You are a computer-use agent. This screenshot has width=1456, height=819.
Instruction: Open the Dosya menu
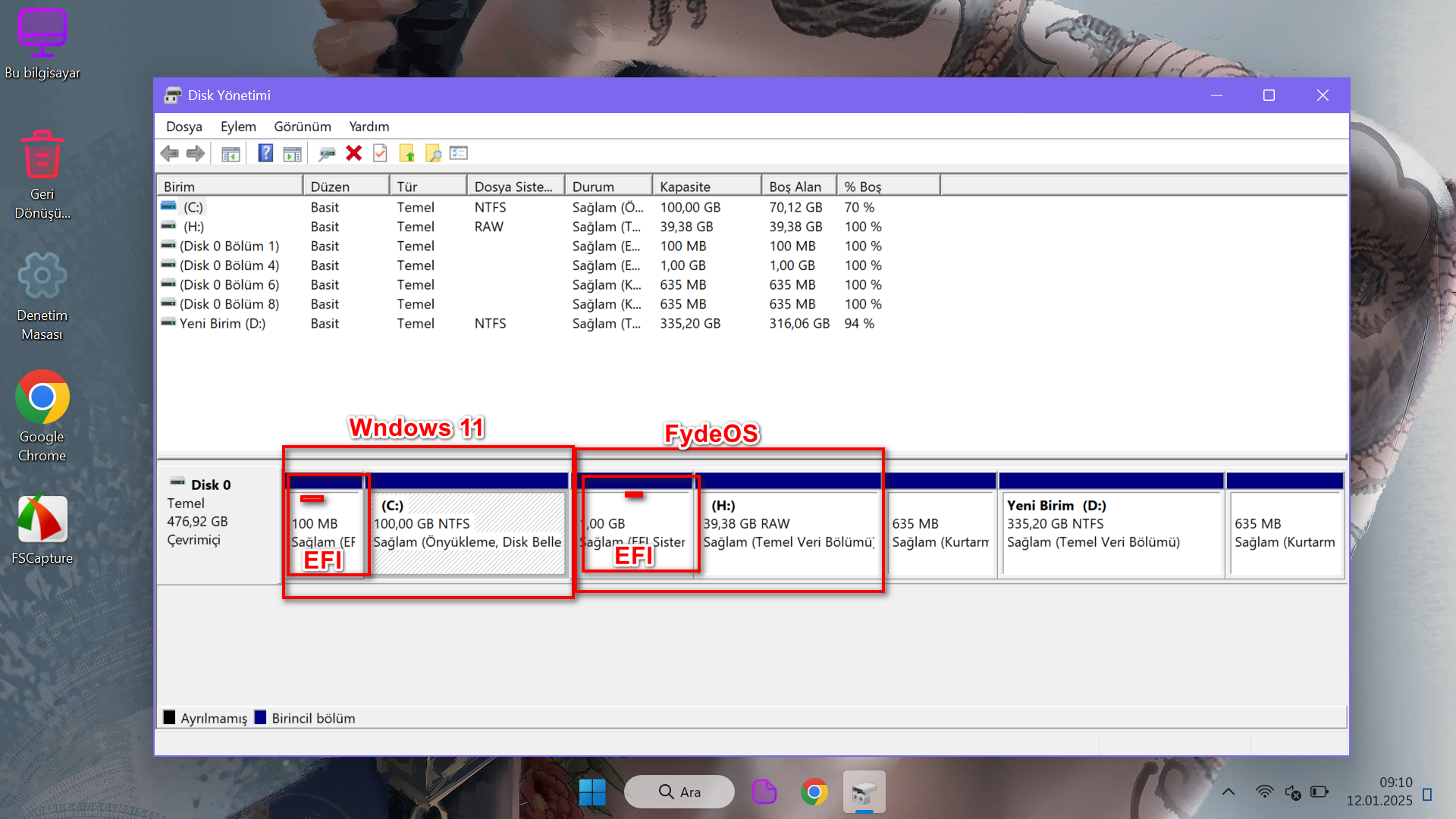(184, 127)
